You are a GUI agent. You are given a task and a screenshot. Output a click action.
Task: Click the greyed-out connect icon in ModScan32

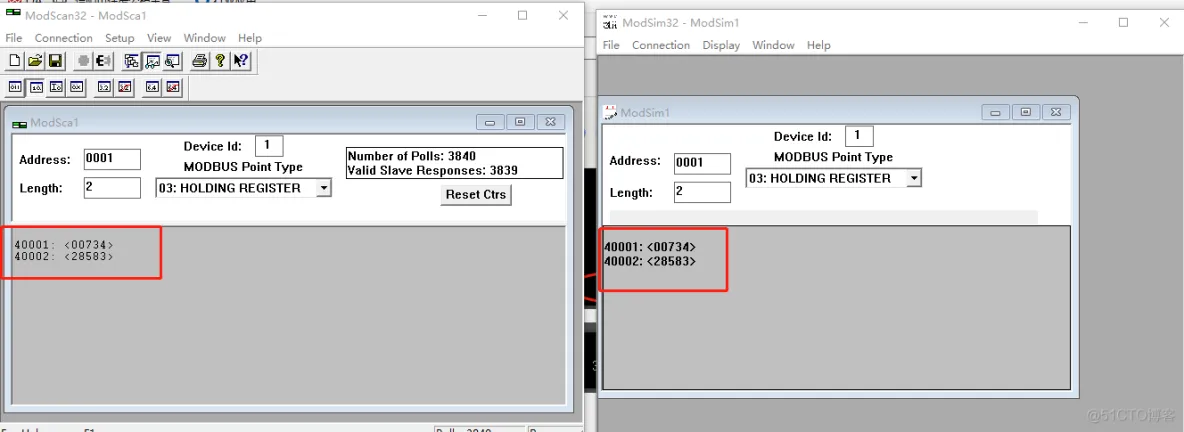tap(84, 61)
